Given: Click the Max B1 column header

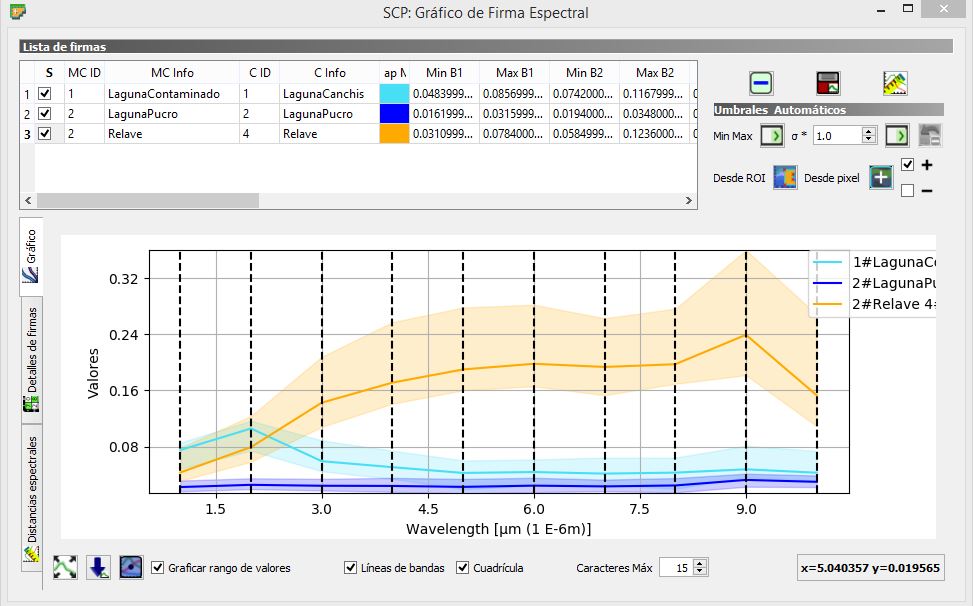Looking at the screenshot, I should pyautogui.click(x=514, y=73).
